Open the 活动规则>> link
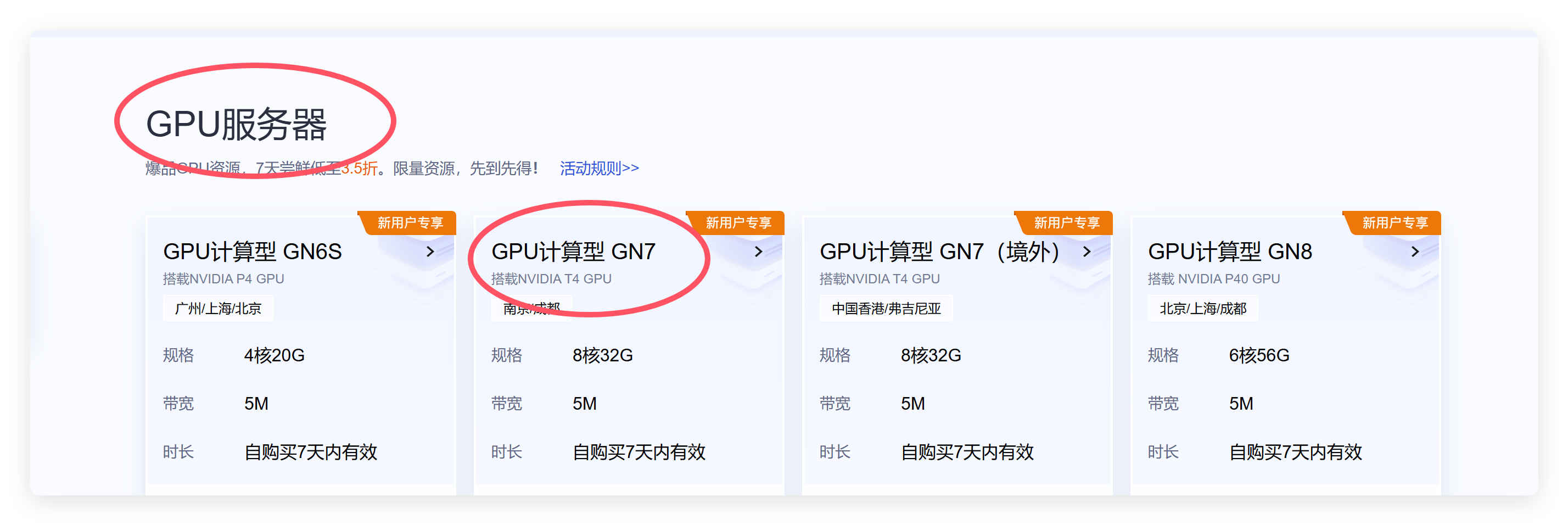This screenshot has width=1568, height=525. pyautogui.click(x=599, y=168)
